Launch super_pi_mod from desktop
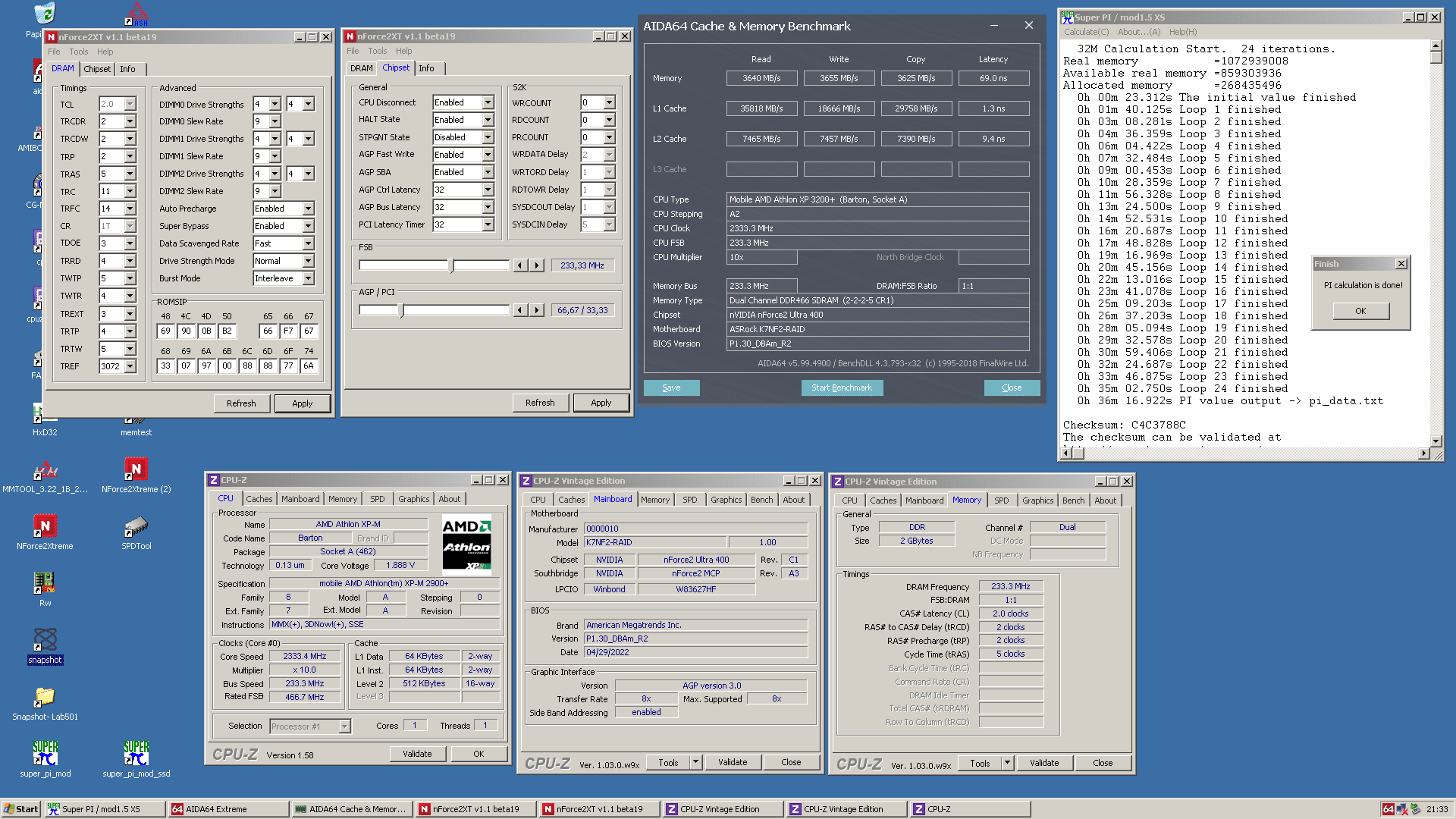Viewport: 1456px width, 819px height. pyautogui.click(x=45, y=760)
